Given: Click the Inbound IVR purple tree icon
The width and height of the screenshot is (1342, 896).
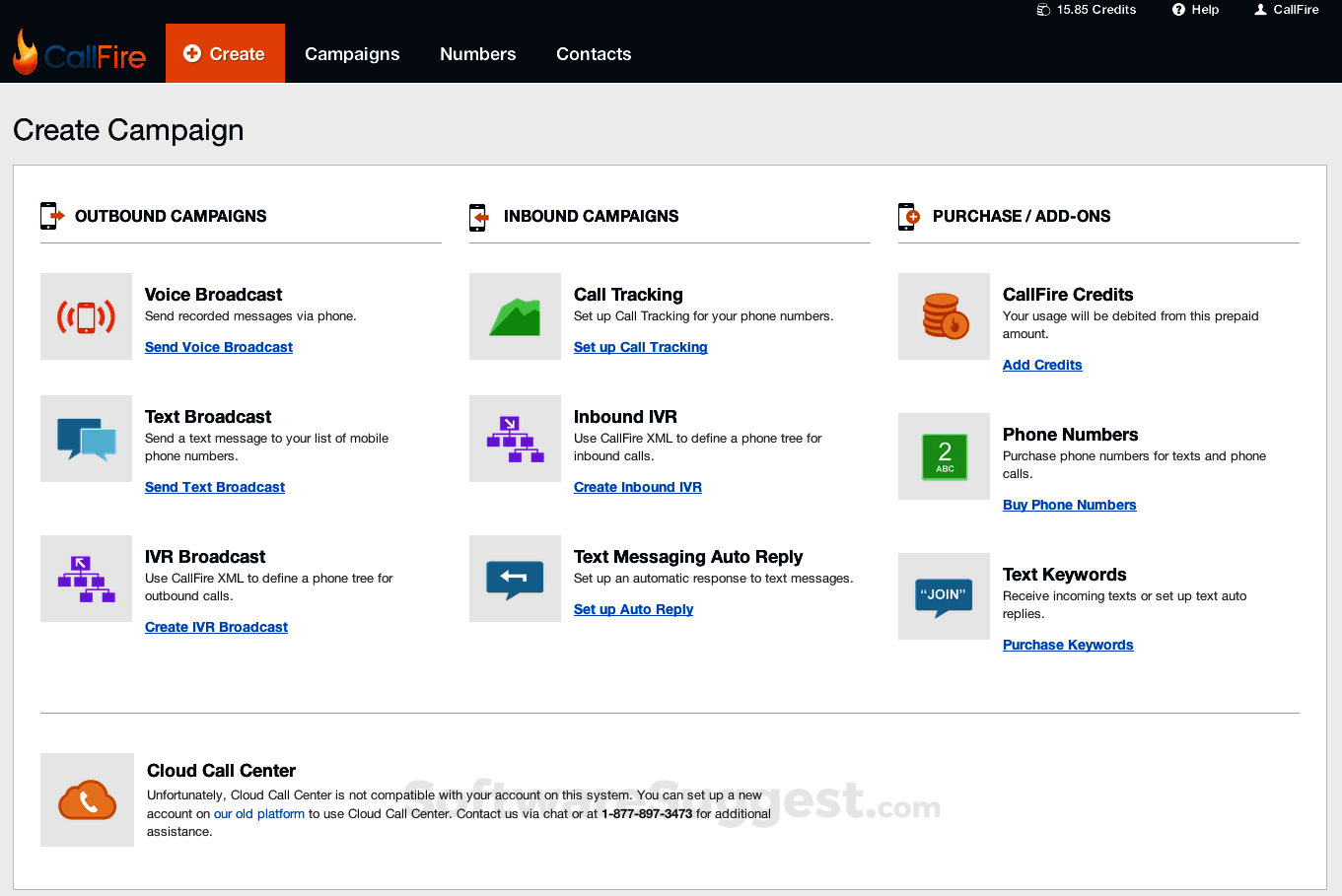Looking at the screenshot, I should (x=515, y=439).
